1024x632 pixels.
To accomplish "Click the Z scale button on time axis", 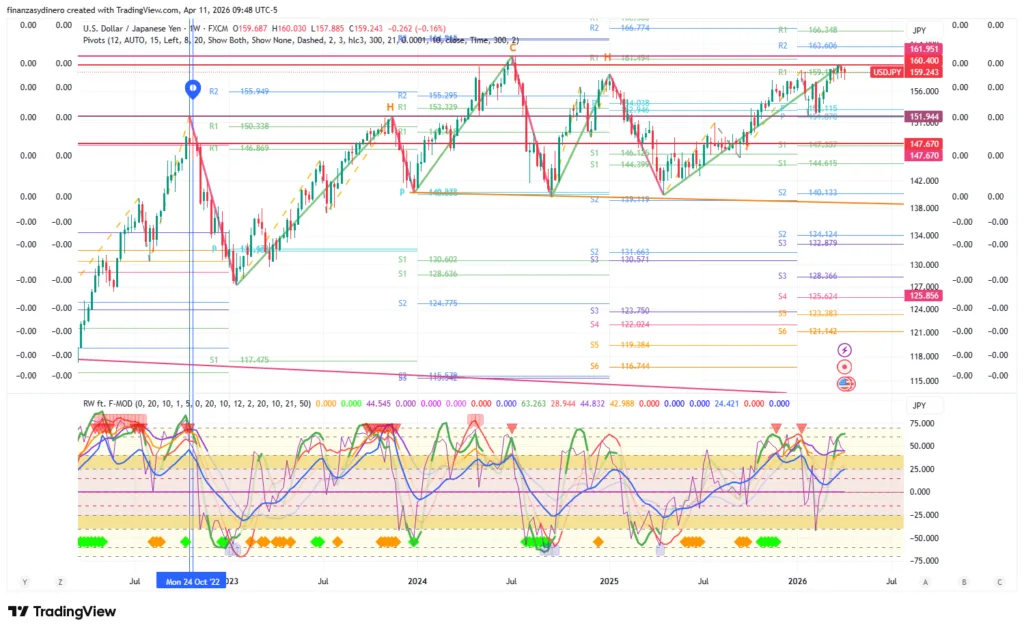I will (x=60, y=581).
